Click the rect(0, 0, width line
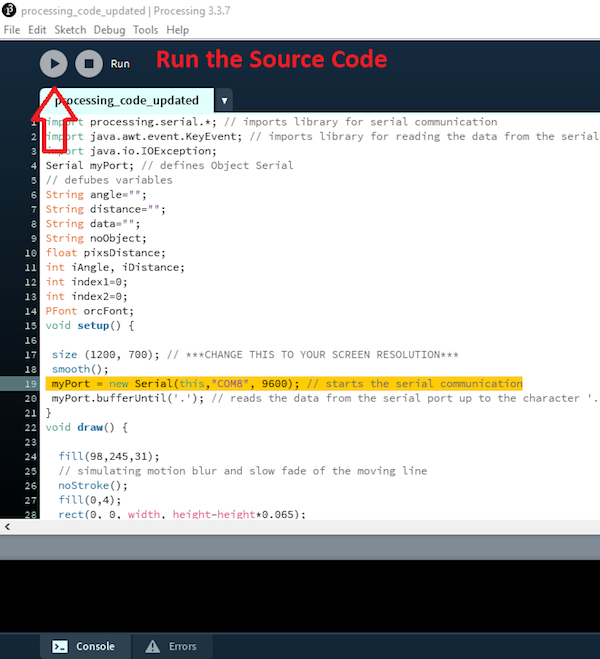Image resolution: width=600 pixels, height=659 pixels. [182, 514]
